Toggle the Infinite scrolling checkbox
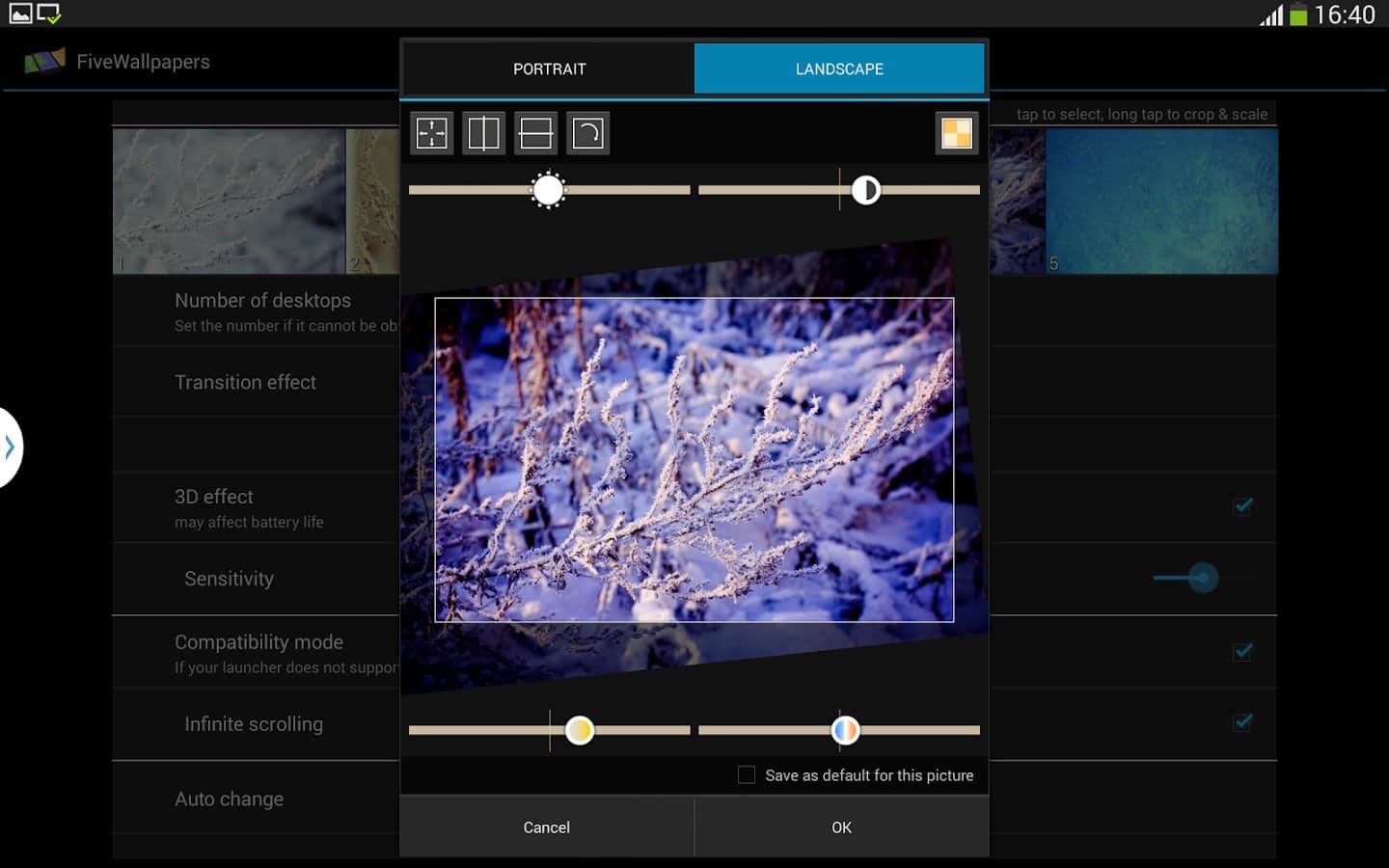This screenshot has height=868, width=1389. click(1242, 722)
